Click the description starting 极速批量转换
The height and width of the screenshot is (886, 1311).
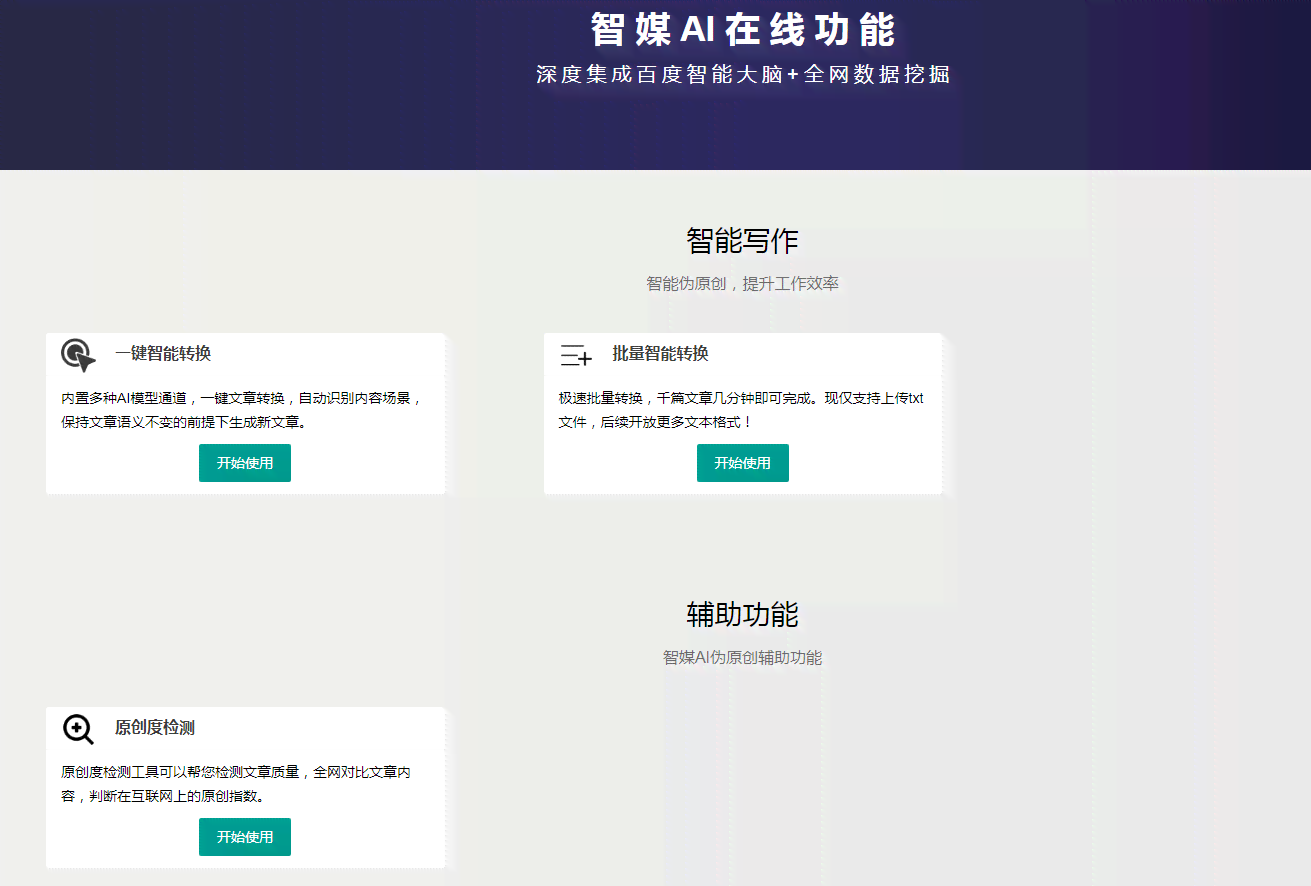point(742,410)
